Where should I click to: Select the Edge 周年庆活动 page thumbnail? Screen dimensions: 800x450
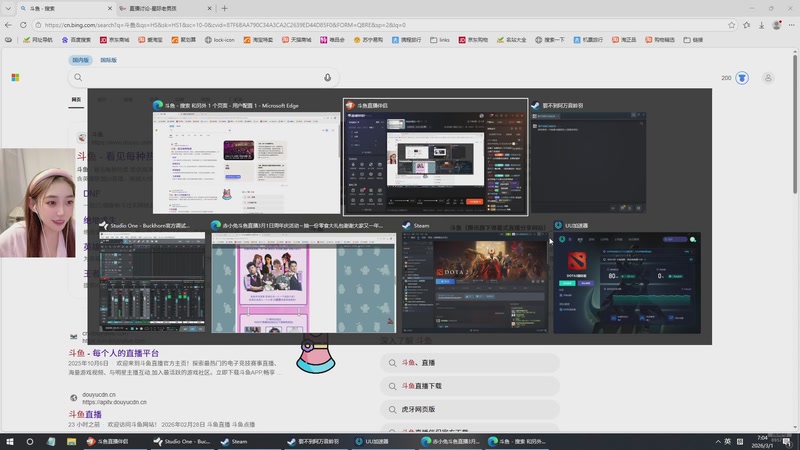click(304, 282)
